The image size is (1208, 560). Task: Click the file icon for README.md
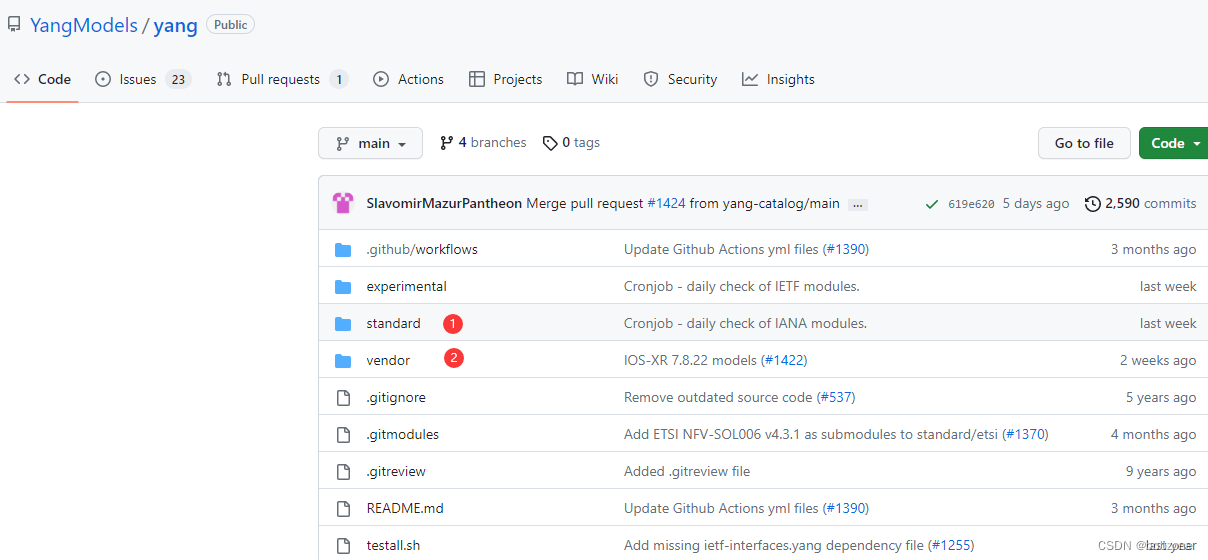344,508
